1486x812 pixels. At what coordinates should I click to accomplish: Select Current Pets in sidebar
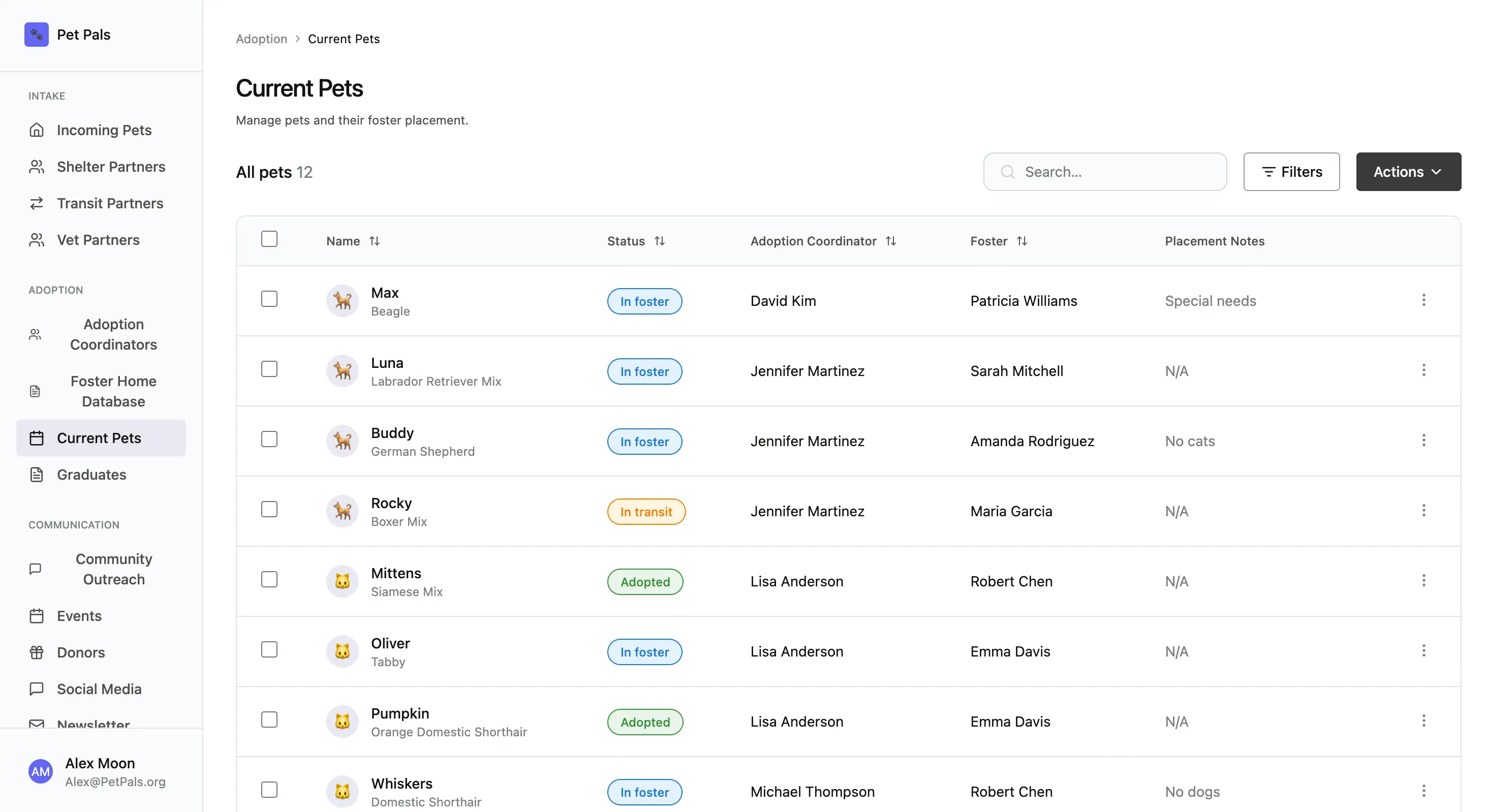tap(101, 439)
